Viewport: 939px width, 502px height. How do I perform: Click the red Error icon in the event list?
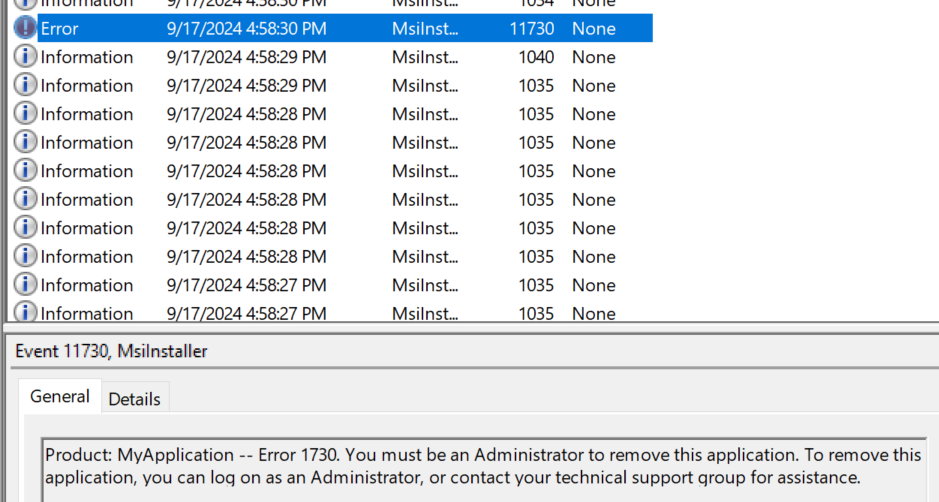pyautogui.click(x=25, y=28)
